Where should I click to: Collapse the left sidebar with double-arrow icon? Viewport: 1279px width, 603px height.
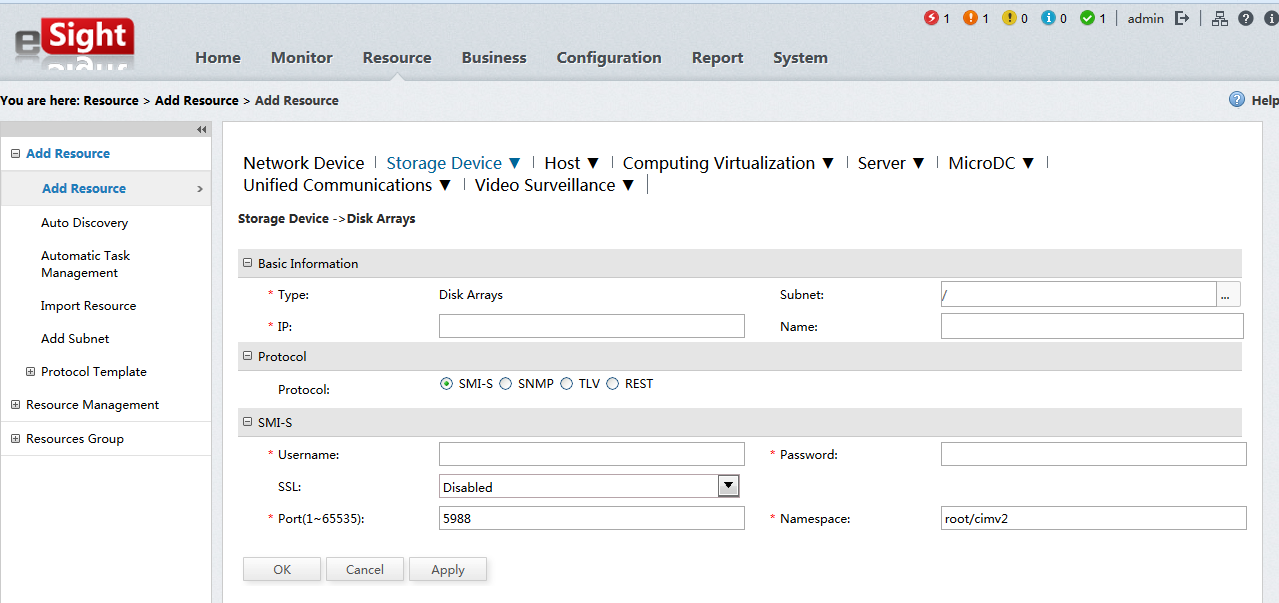pyautogui.click(x=201, y=129)
